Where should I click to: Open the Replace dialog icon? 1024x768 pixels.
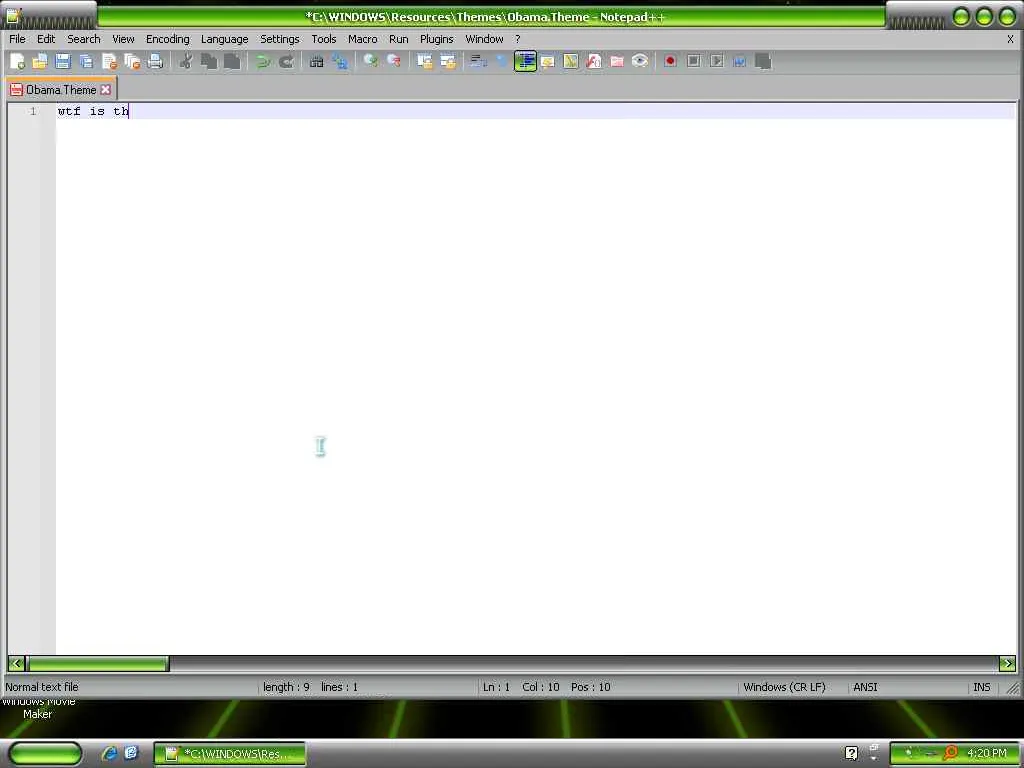click(x=340, y=61)
